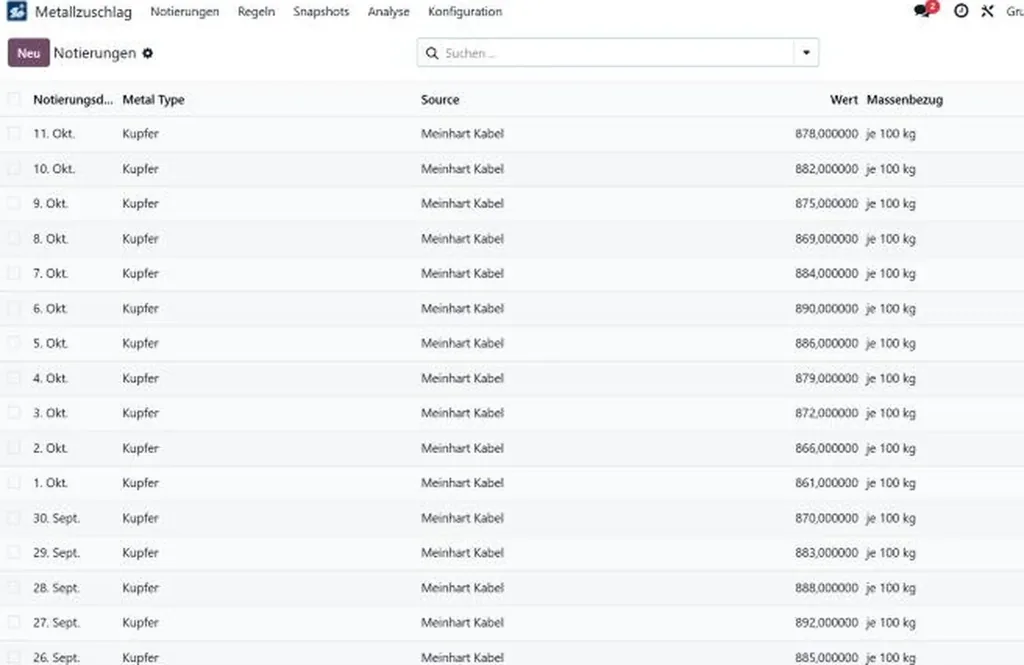
Task: Click the magnifier icon in search bar
Action: [x=432, y=53]
